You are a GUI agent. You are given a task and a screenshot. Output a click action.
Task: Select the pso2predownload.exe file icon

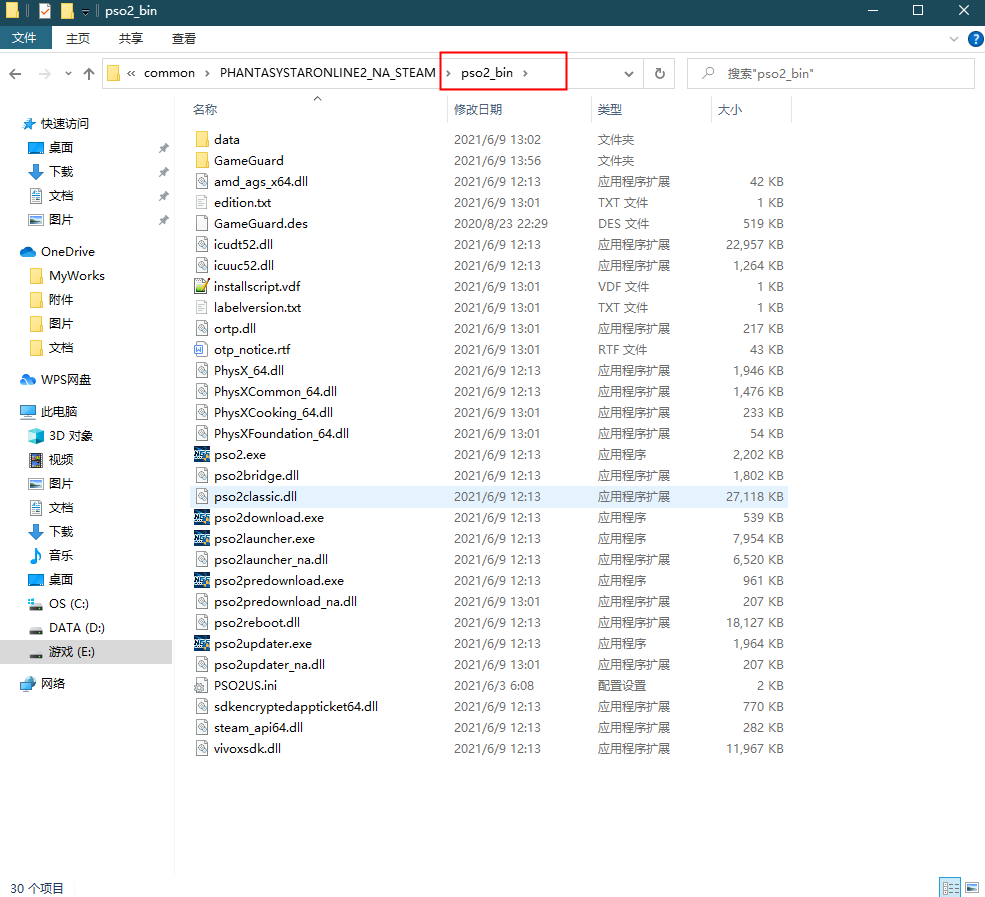pyautogui.click(x=202, y=580)
